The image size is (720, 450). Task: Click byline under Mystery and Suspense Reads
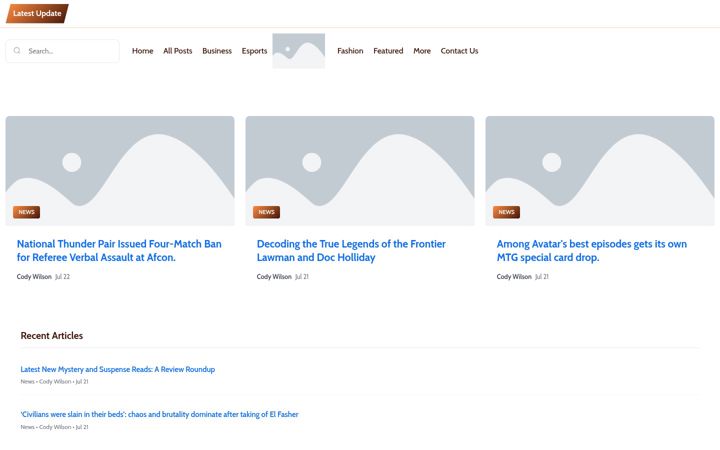(x=55, y=382)
